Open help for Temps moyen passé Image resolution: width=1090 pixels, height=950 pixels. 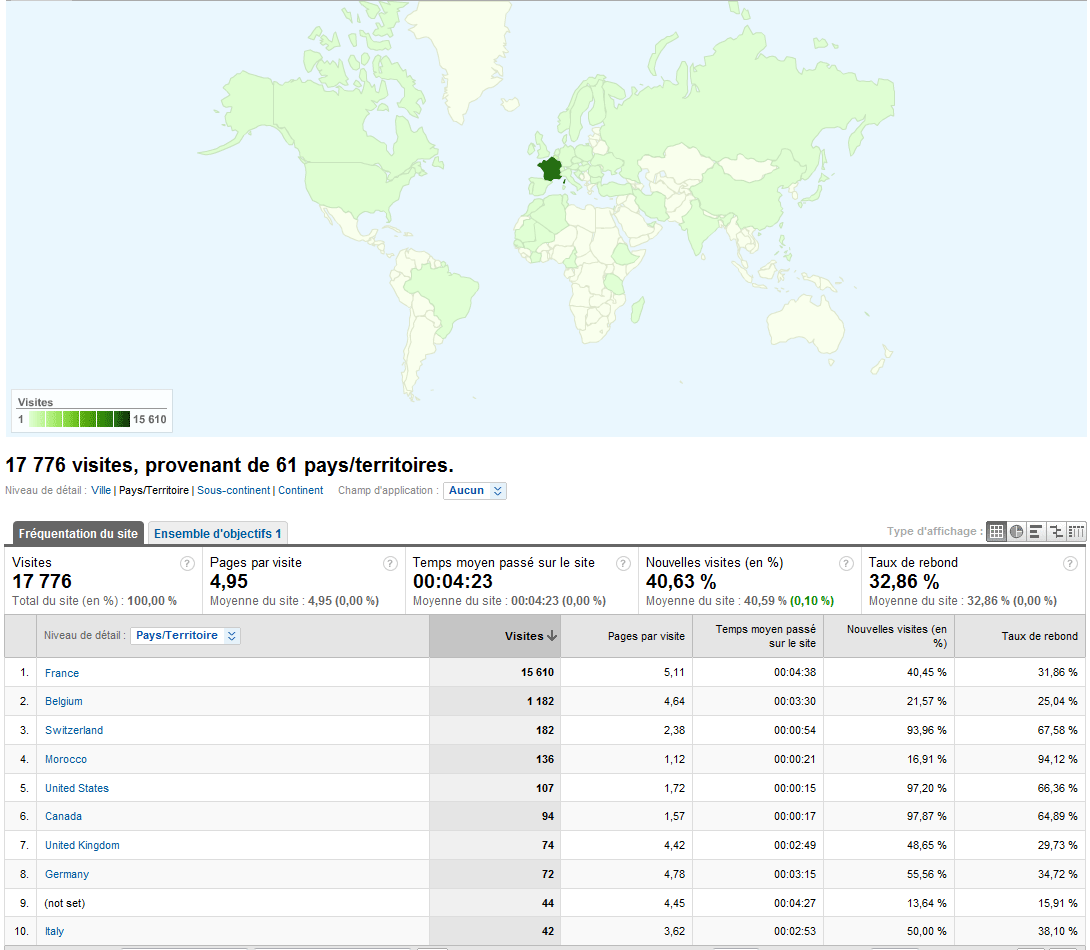click(623, 564)
